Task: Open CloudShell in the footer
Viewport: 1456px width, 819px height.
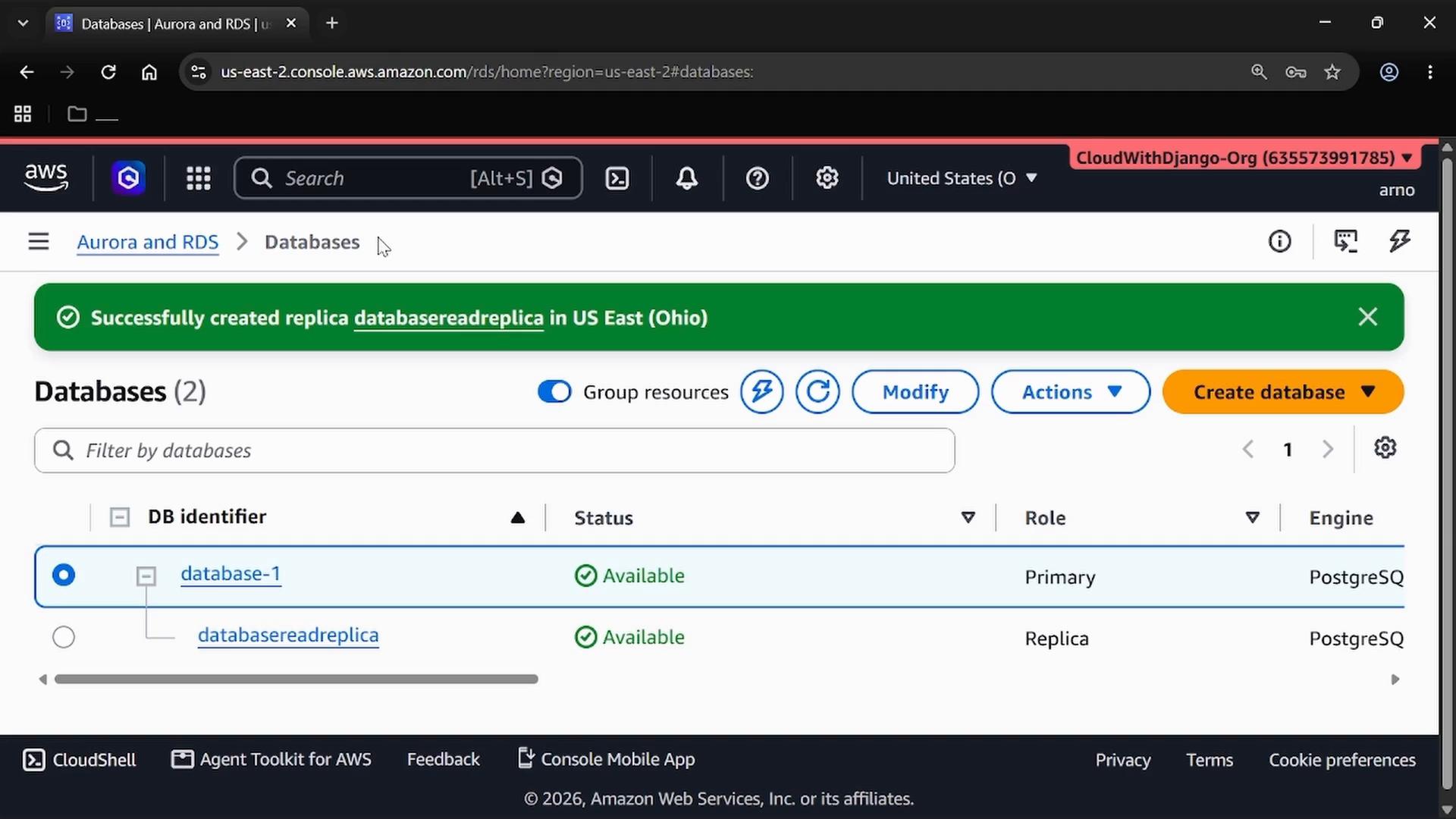Action: coord(80,760)
